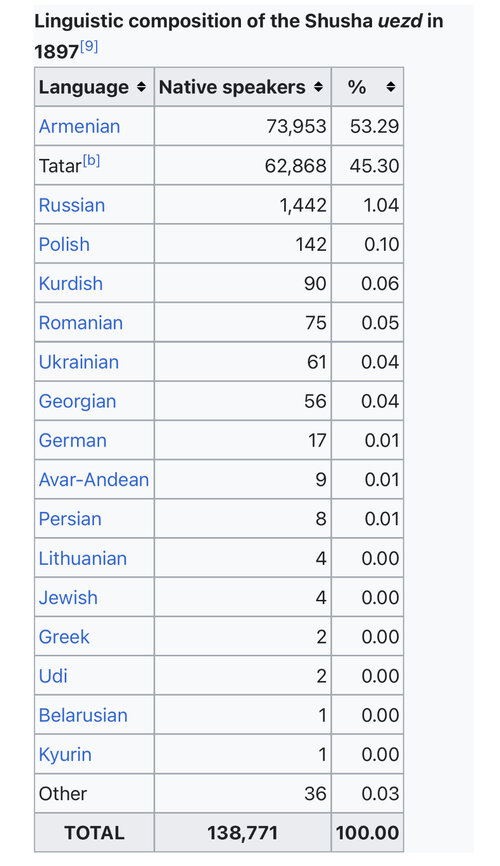Open the Kurdish language link
The image size is (500, 866).
tap(71, 283)
